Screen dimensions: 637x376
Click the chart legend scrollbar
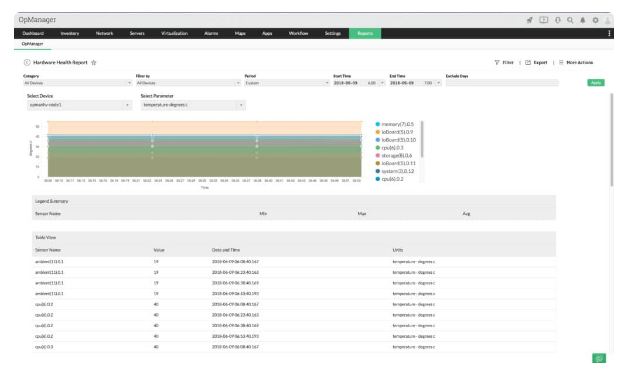[x=422, y=139]
